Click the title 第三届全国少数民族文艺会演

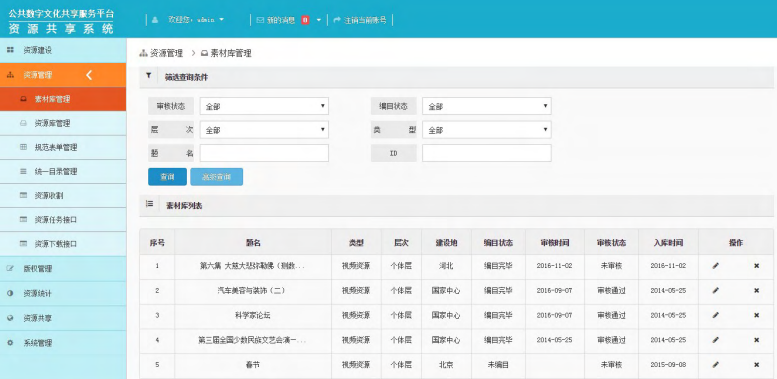coord(252,340)
